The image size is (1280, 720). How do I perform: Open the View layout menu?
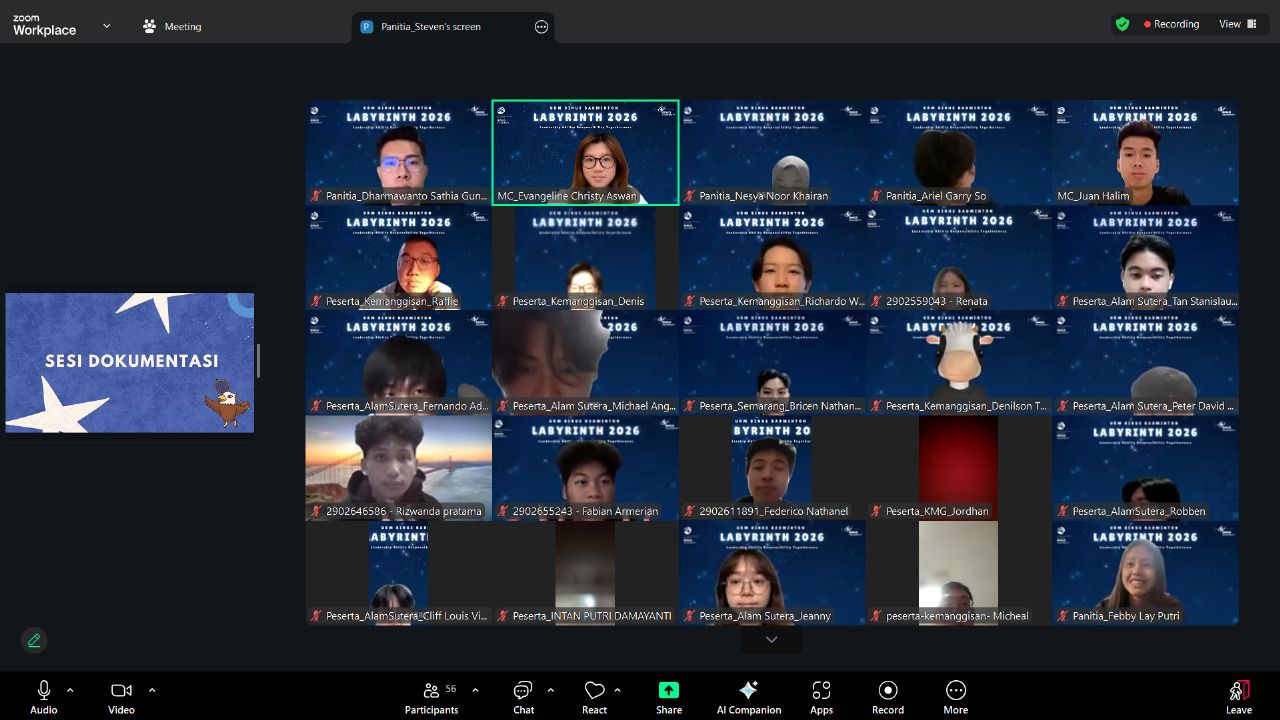tap(1237, 24)
